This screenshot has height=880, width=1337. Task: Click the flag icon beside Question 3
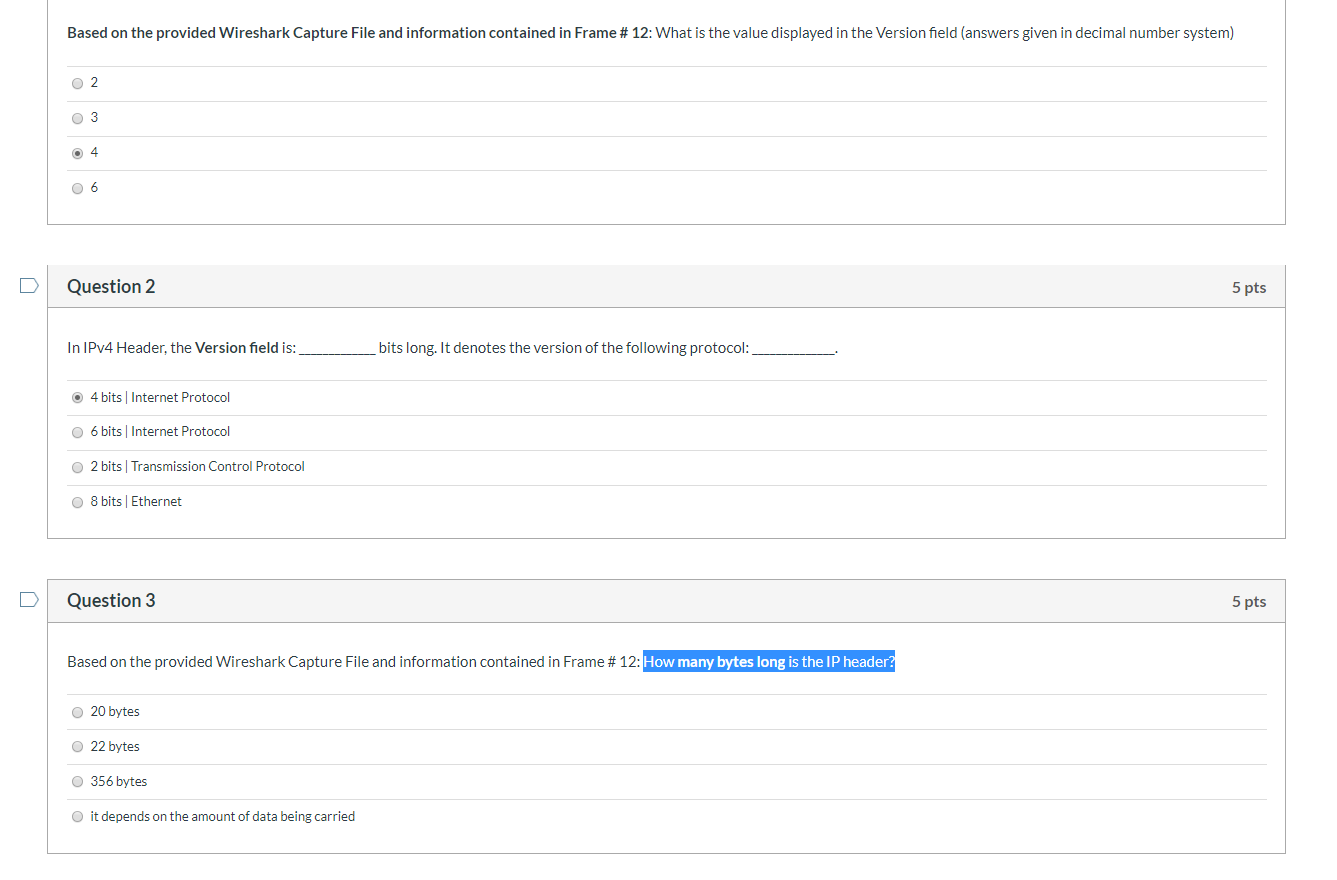click(29, 599)
